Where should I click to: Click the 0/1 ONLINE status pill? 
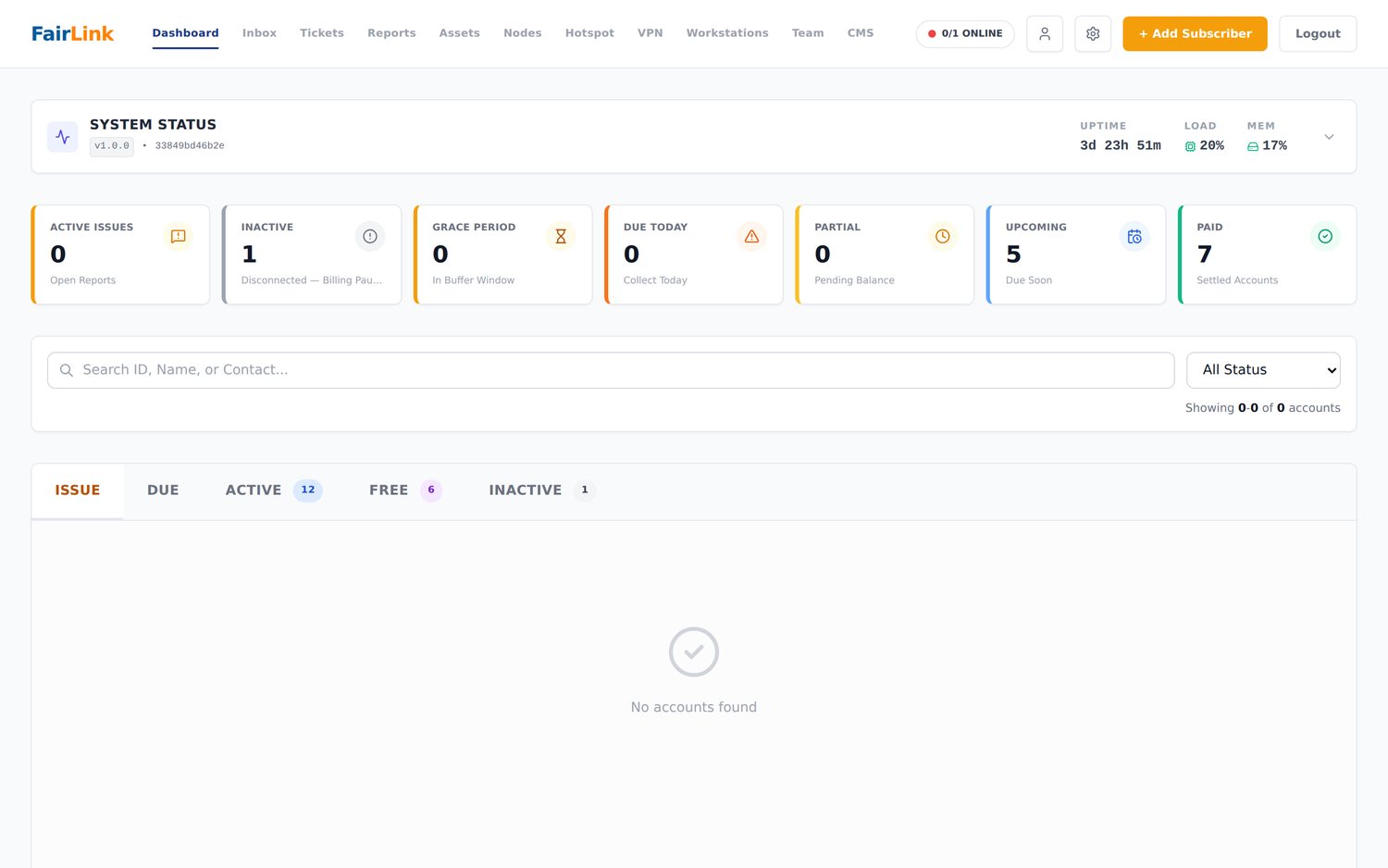pos(965,33)
